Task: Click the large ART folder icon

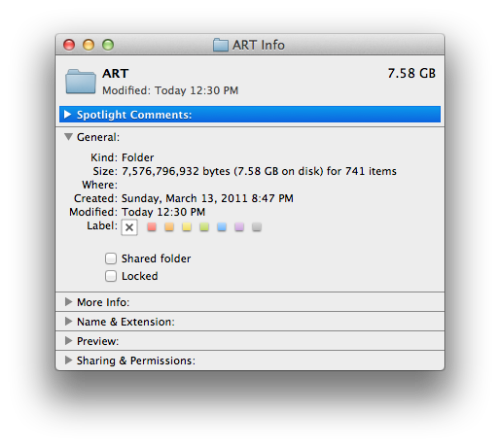Action: (x=81, y=81)
